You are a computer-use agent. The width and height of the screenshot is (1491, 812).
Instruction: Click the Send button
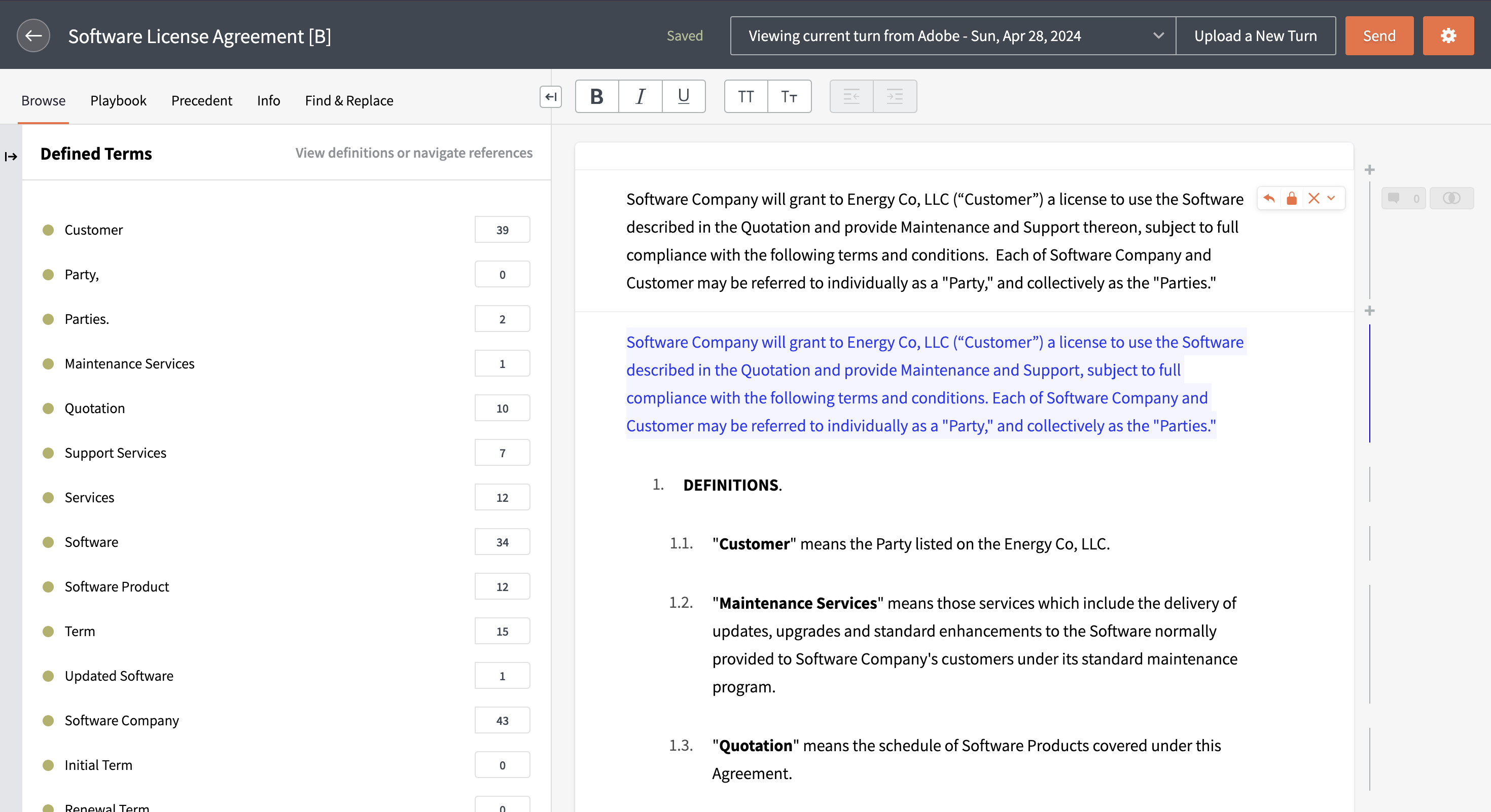click(1379, 36)
